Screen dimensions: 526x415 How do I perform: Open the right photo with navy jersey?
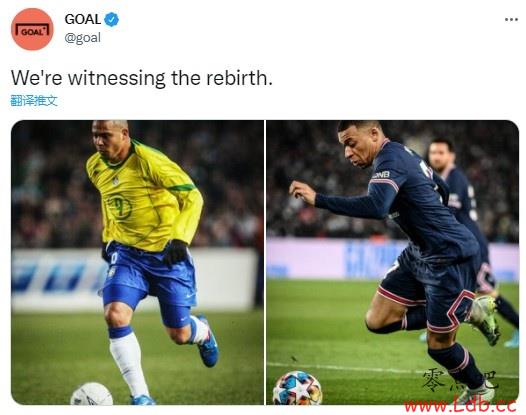(392, 262)
